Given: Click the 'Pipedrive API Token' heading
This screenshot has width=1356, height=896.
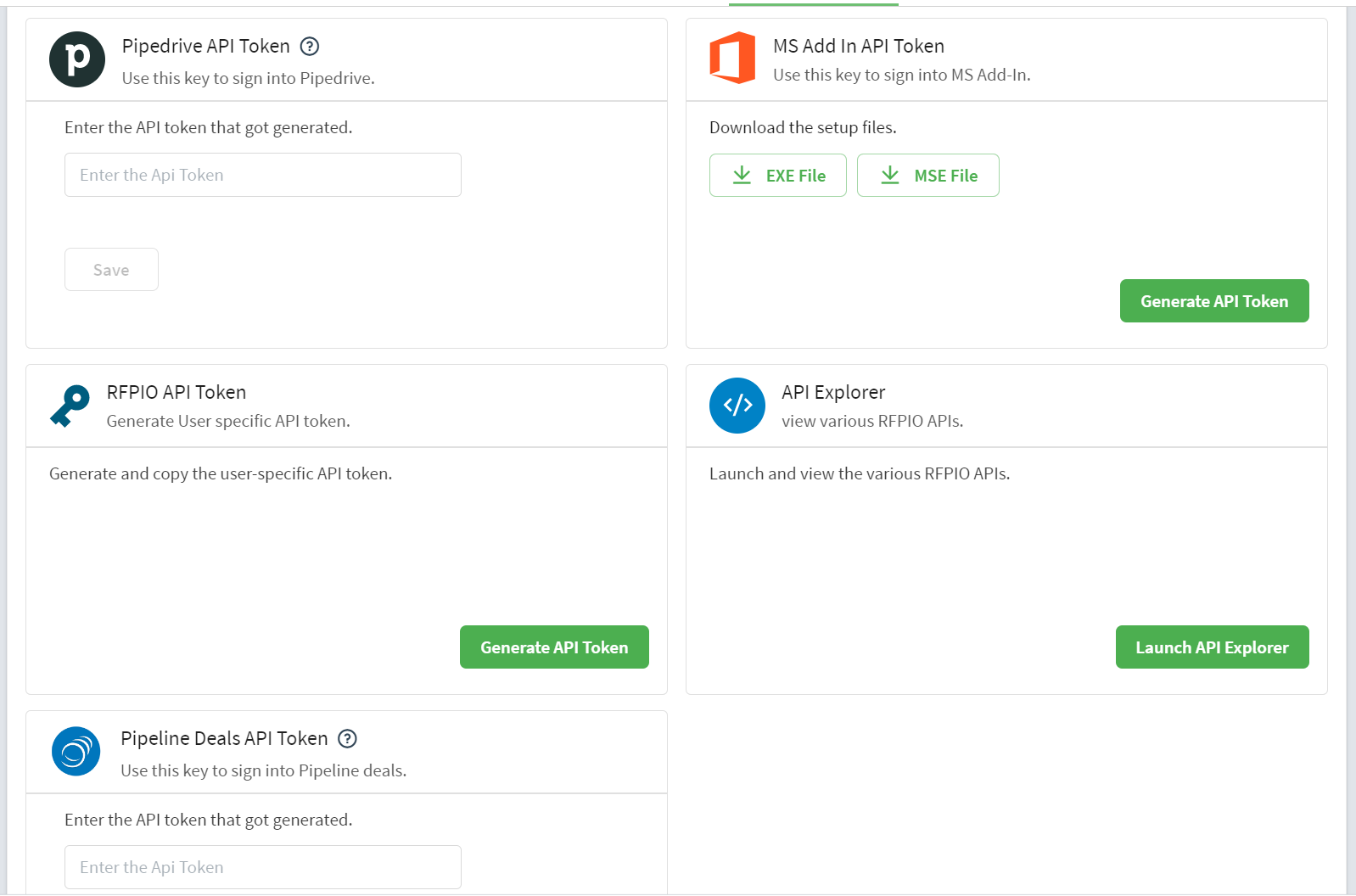Looking at the screenshot, I should (x=206, y=46).
